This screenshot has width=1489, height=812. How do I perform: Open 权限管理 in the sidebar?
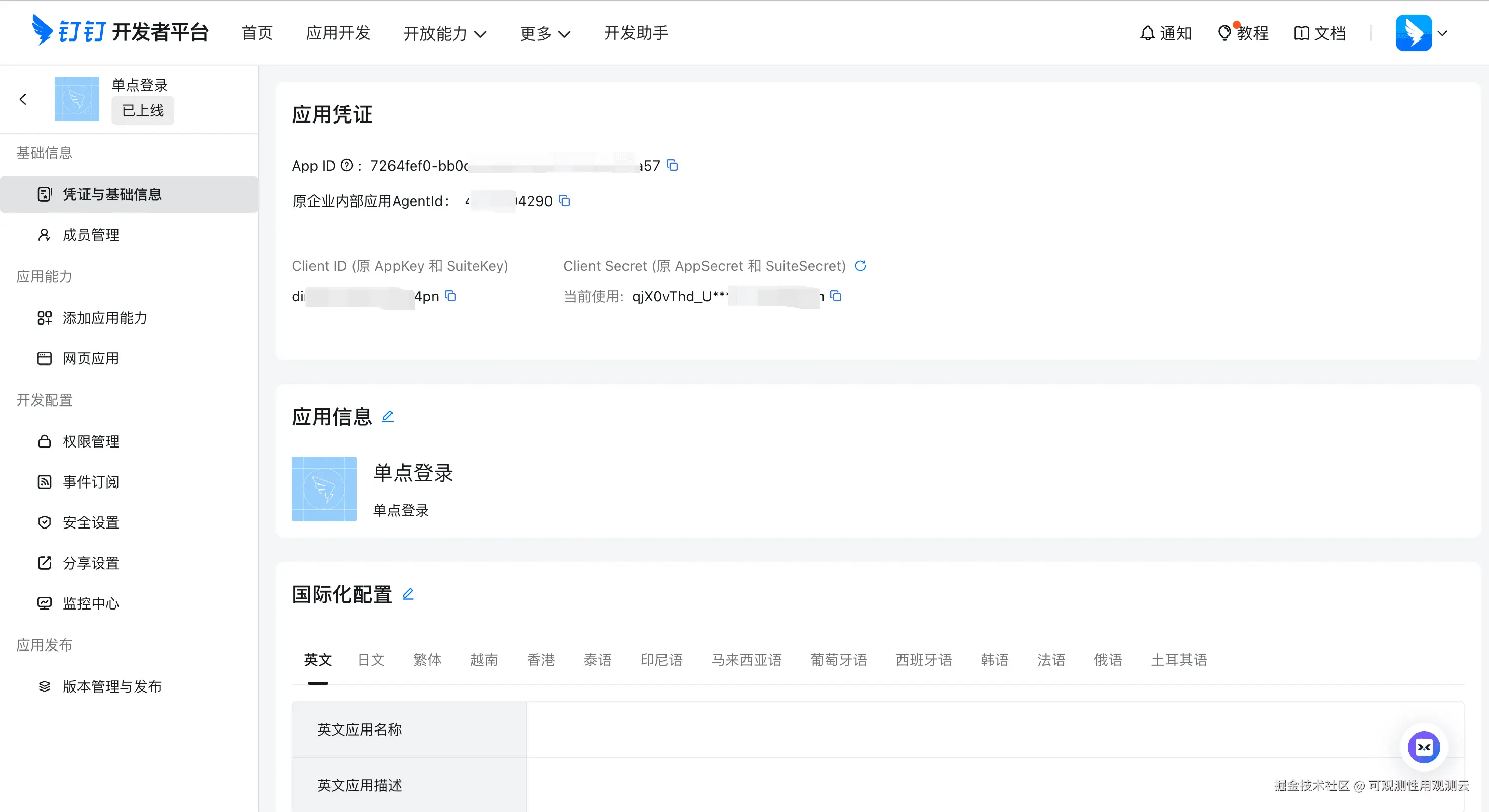point(91,441)
